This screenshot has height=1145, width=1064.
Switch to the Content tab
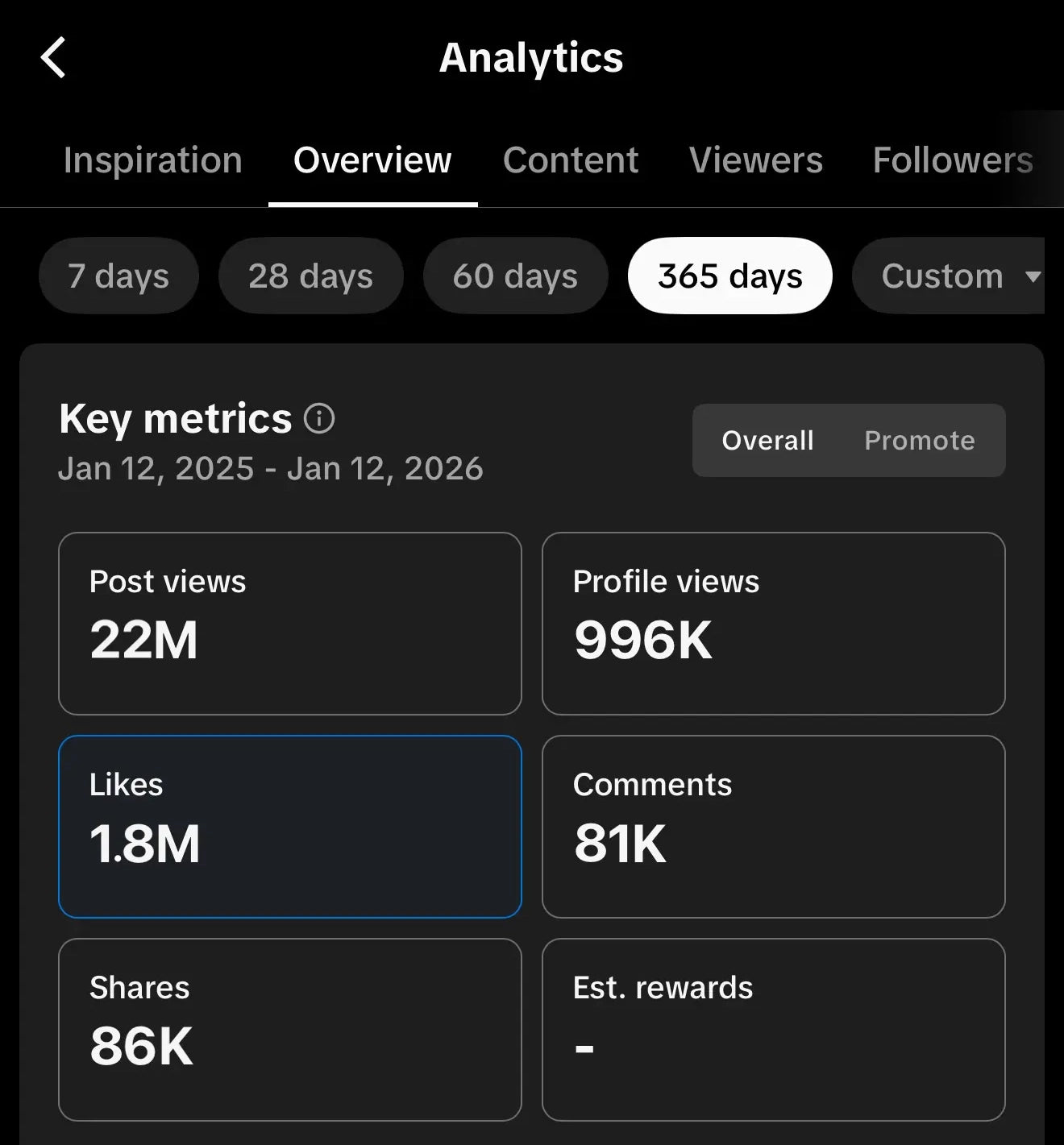coord(570,160)
